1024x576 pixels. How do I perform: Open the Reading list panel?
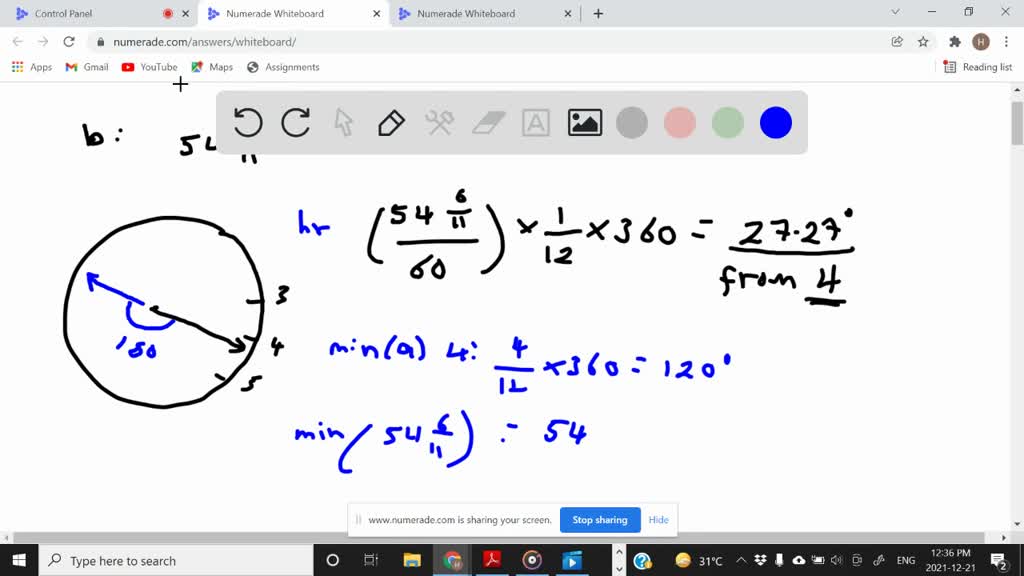[978, 67]
